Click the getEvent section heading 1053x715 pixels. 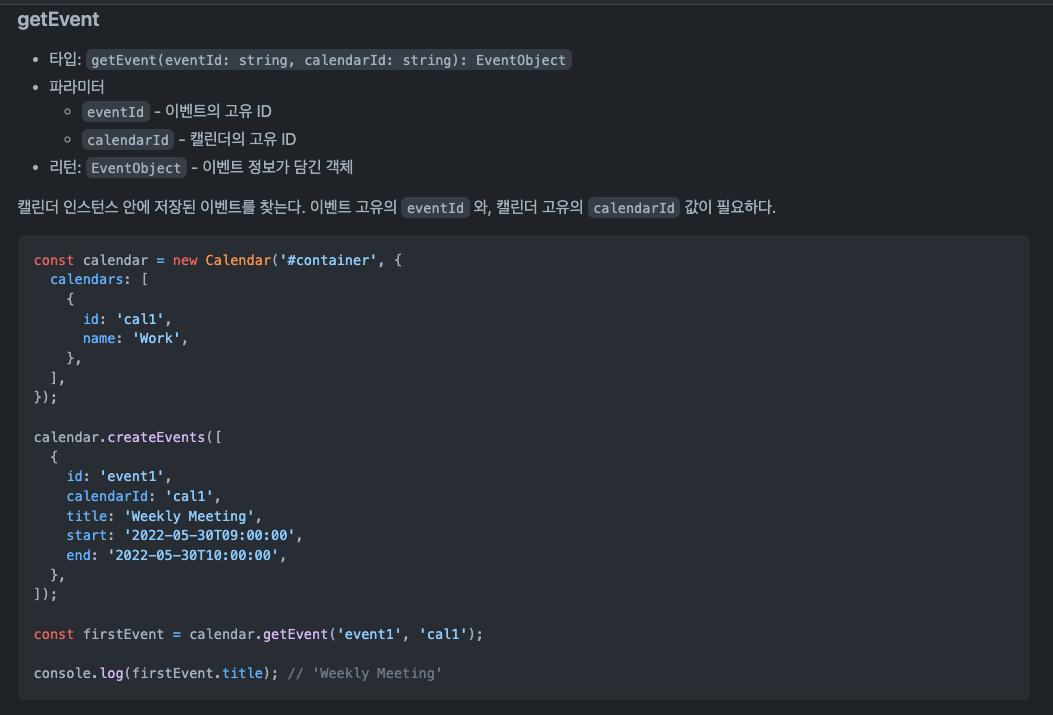coord(58,19)
